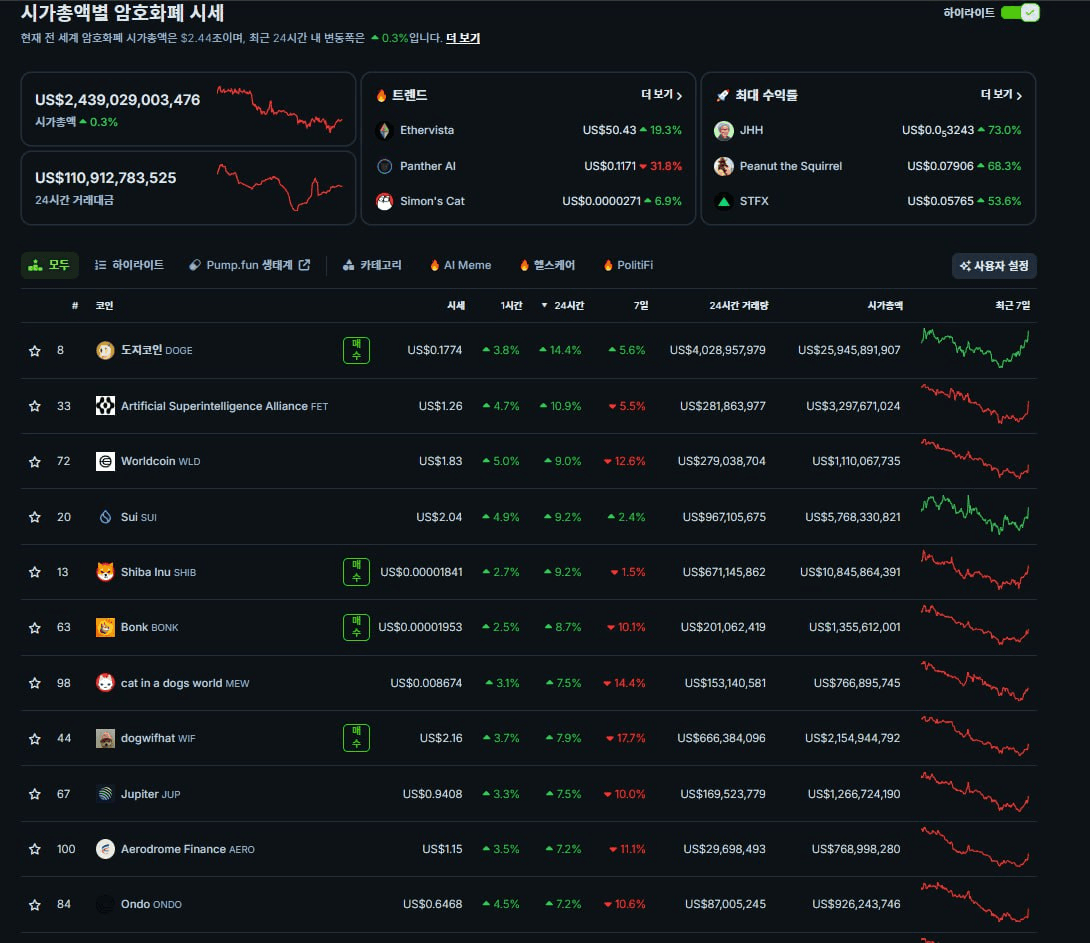This screenshot has height=943, width=1090.
Task: Select the 헬스케어 category
Action: pos(547,265)
